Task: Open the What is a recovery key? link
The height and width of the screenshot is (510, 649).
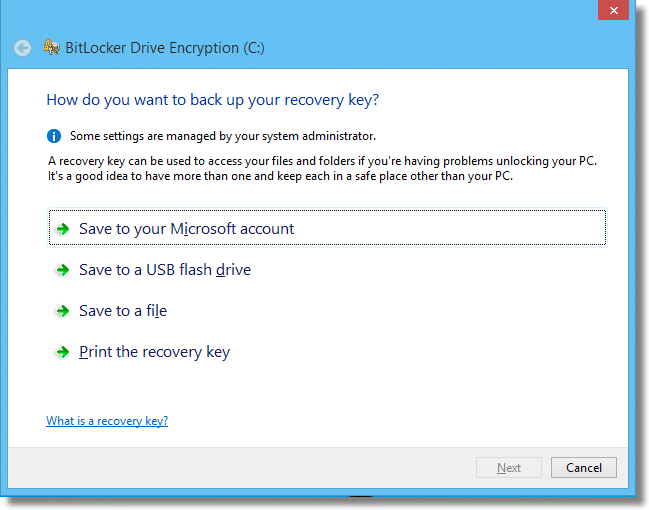Action: (107, 421)
